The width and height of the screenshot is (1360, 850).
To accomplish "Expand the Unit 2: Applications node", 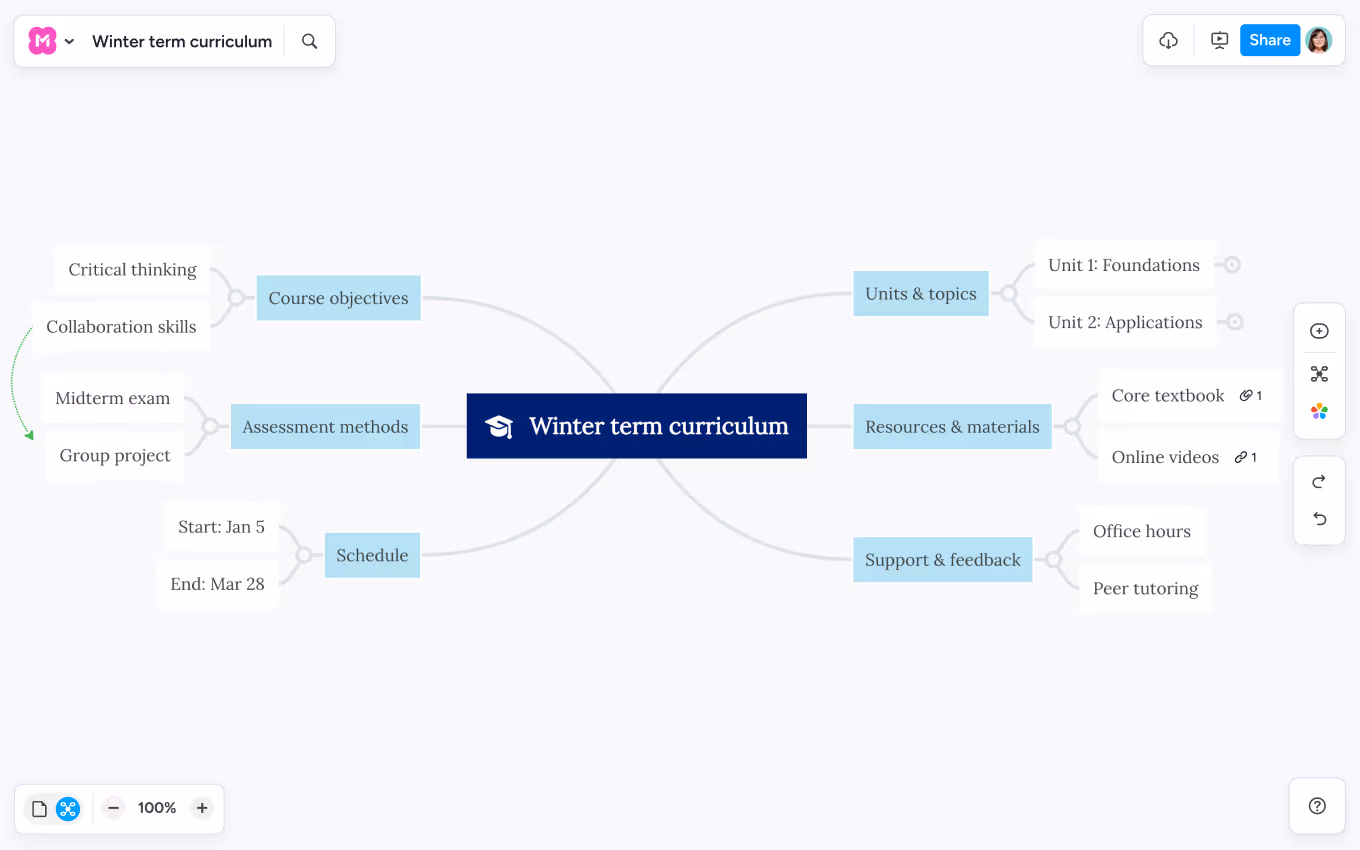I will pyautogui.click(x=1235, y=322).
